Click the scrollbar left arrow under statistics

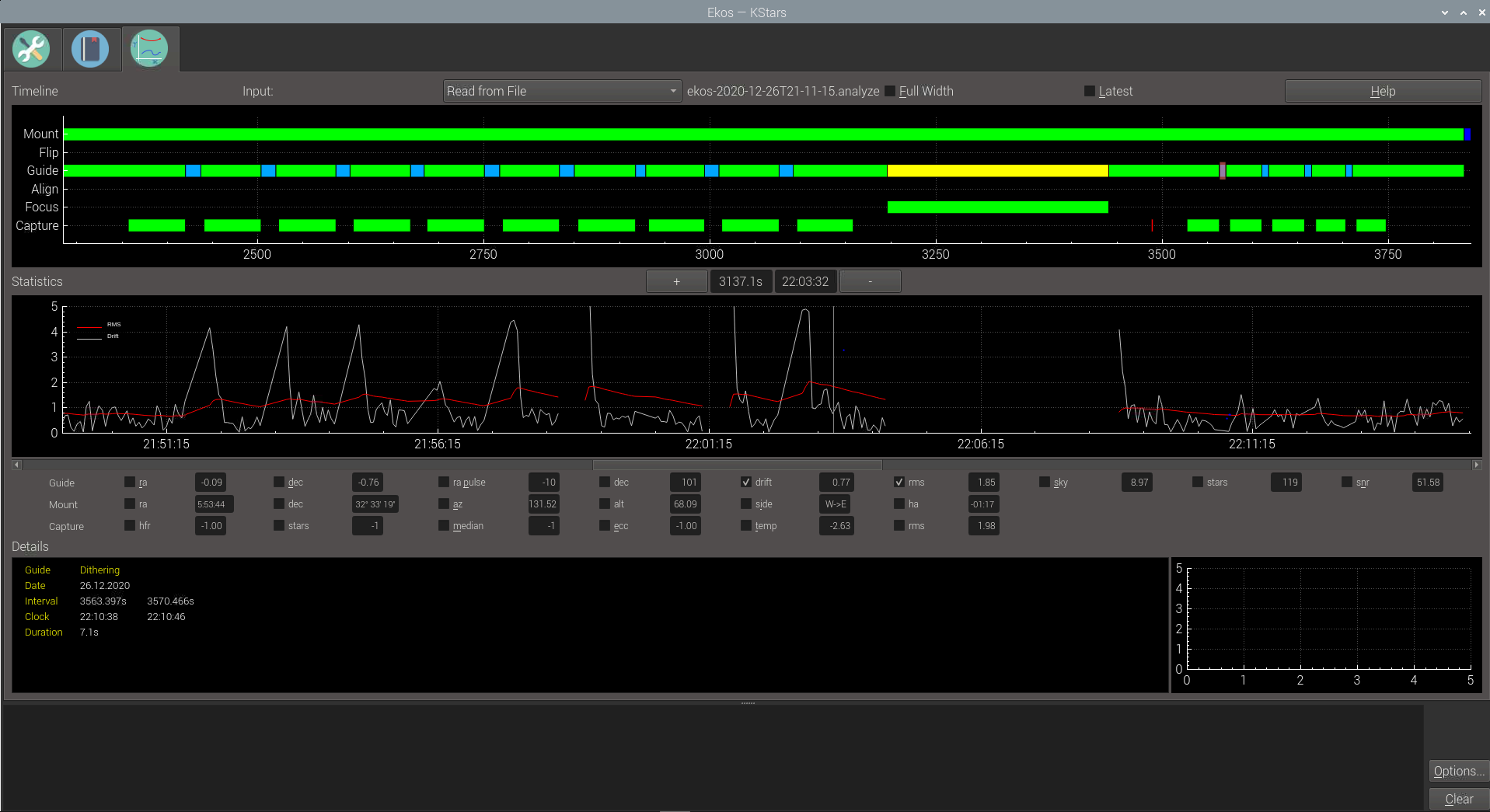(16, 465)
